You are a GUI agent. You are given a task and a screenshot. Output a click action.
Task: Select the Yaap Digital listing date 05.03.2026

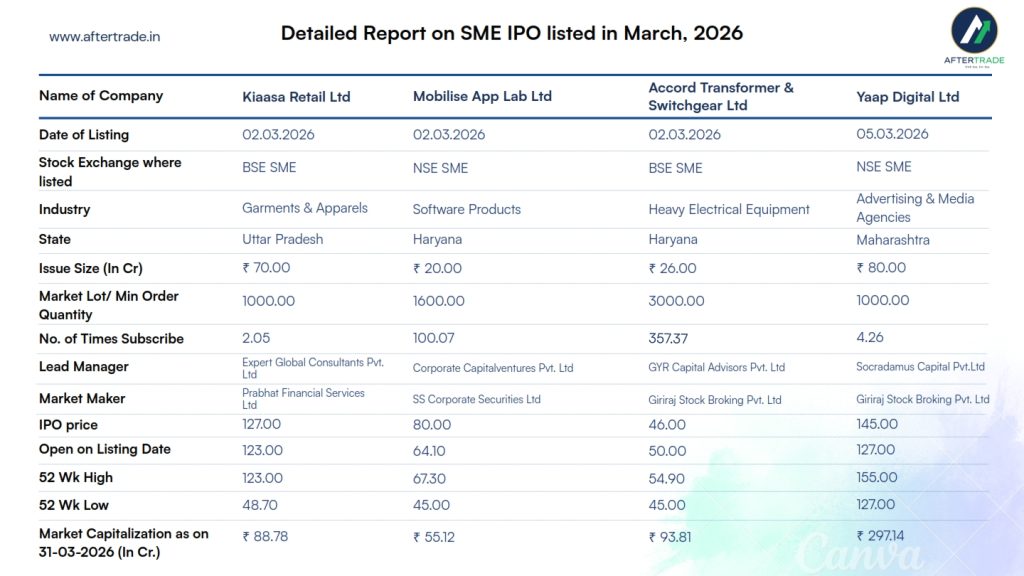coord(892,134)
